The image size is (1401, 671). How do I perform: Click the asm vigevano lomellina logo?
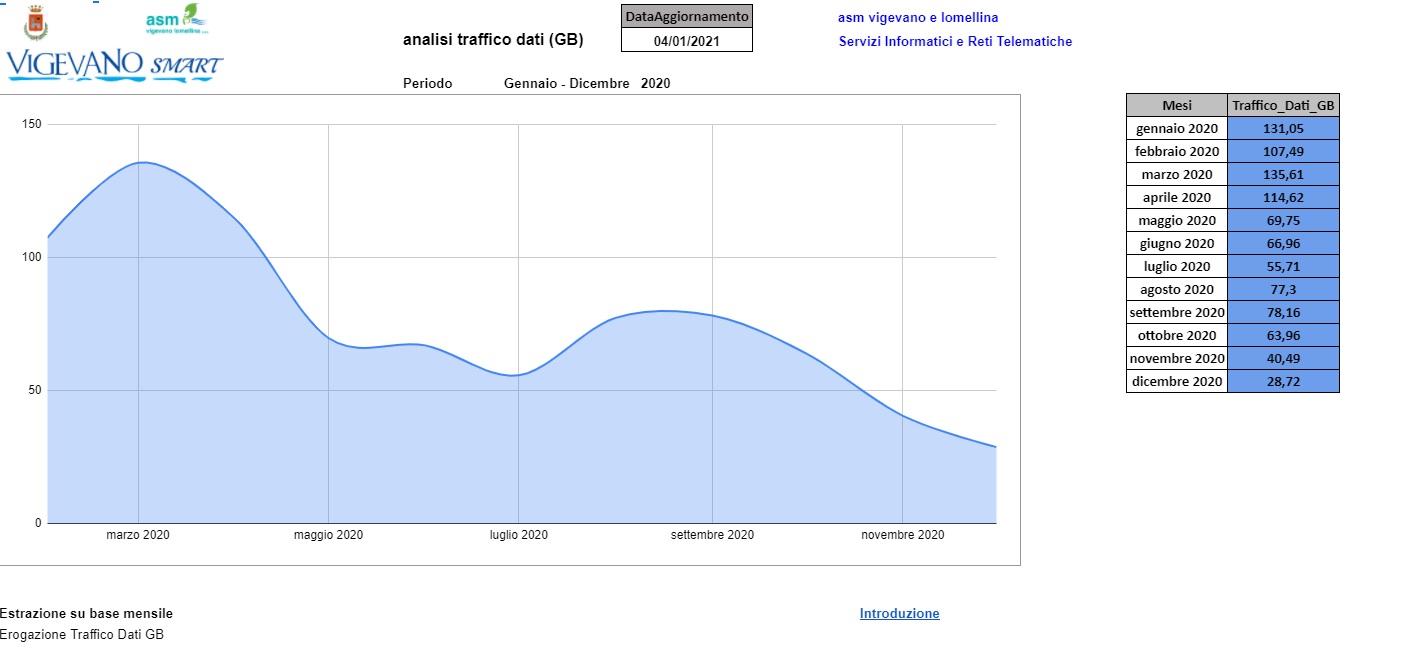click(x=177, y=20)
